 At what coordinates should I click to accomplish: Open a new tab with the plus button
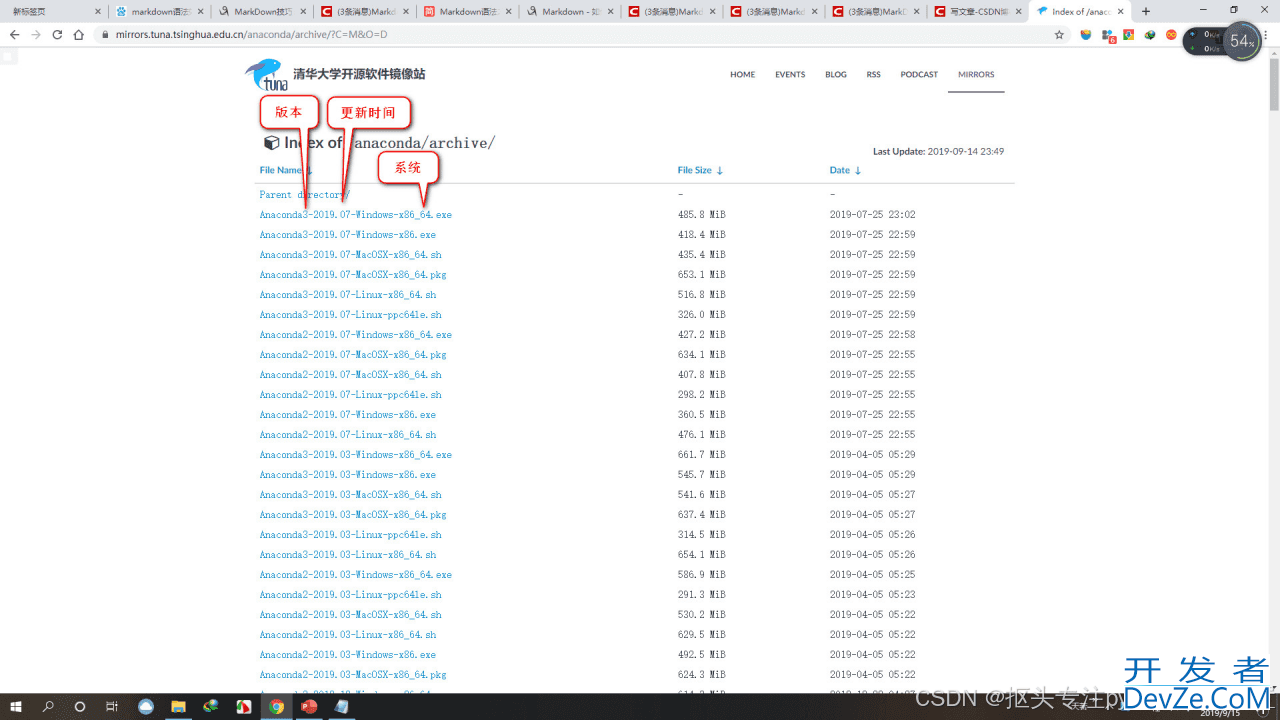[x=1146, y=11]
